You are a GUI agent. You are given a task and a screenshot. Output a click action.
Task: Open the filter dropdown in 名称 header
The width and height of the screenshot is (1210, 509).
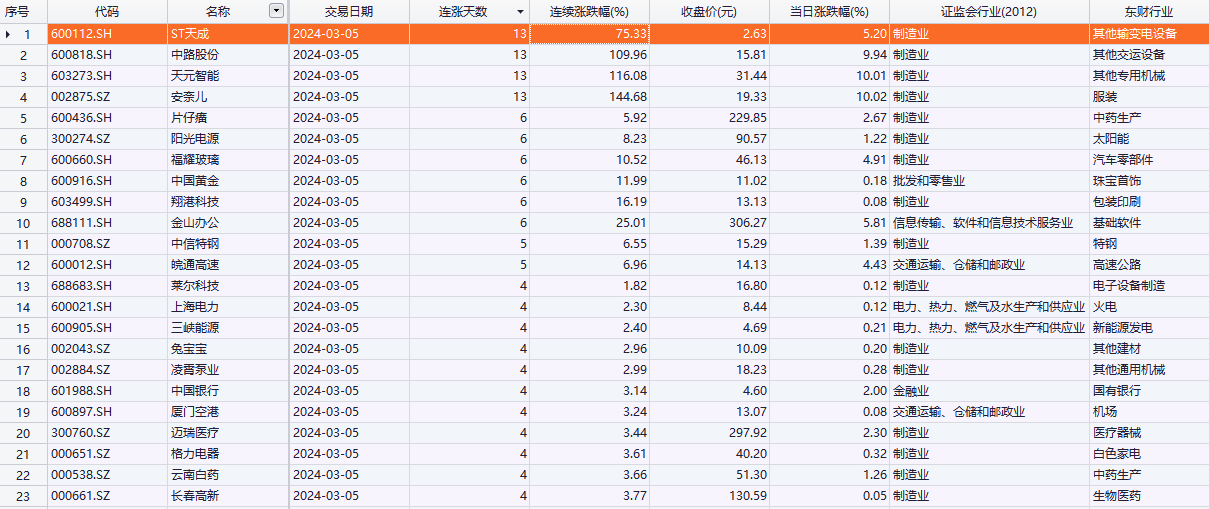[276, 11]
